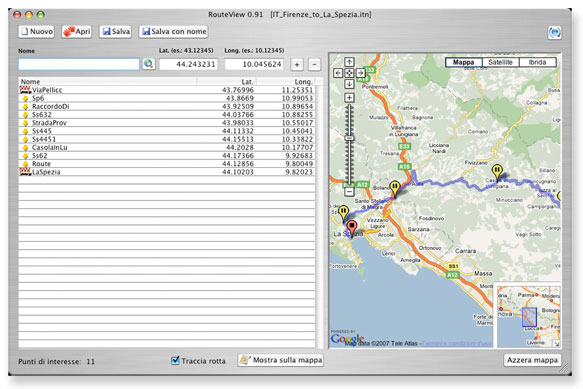Click the yellow marker near Bolano

(x=395, y=189)
